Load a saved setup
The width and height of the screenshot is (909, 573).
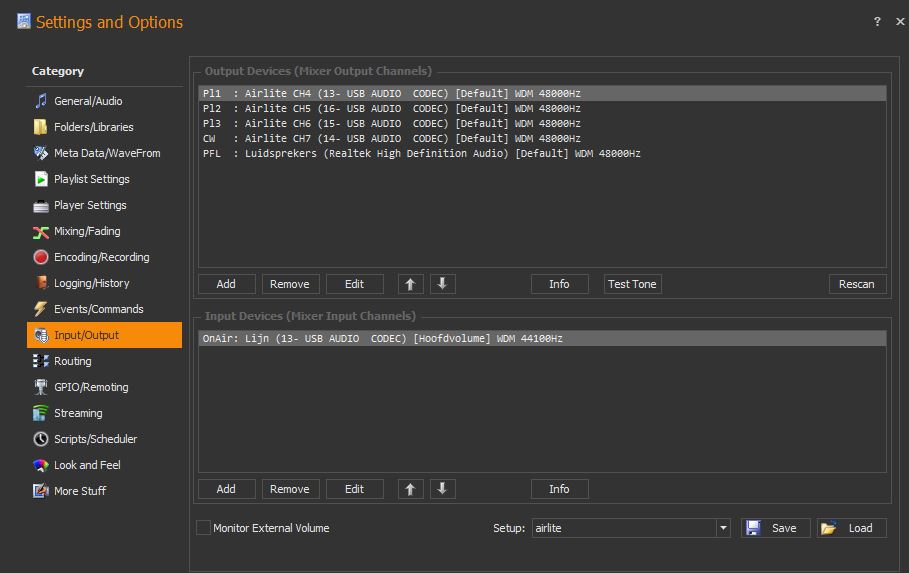click(x=852, y=528)
